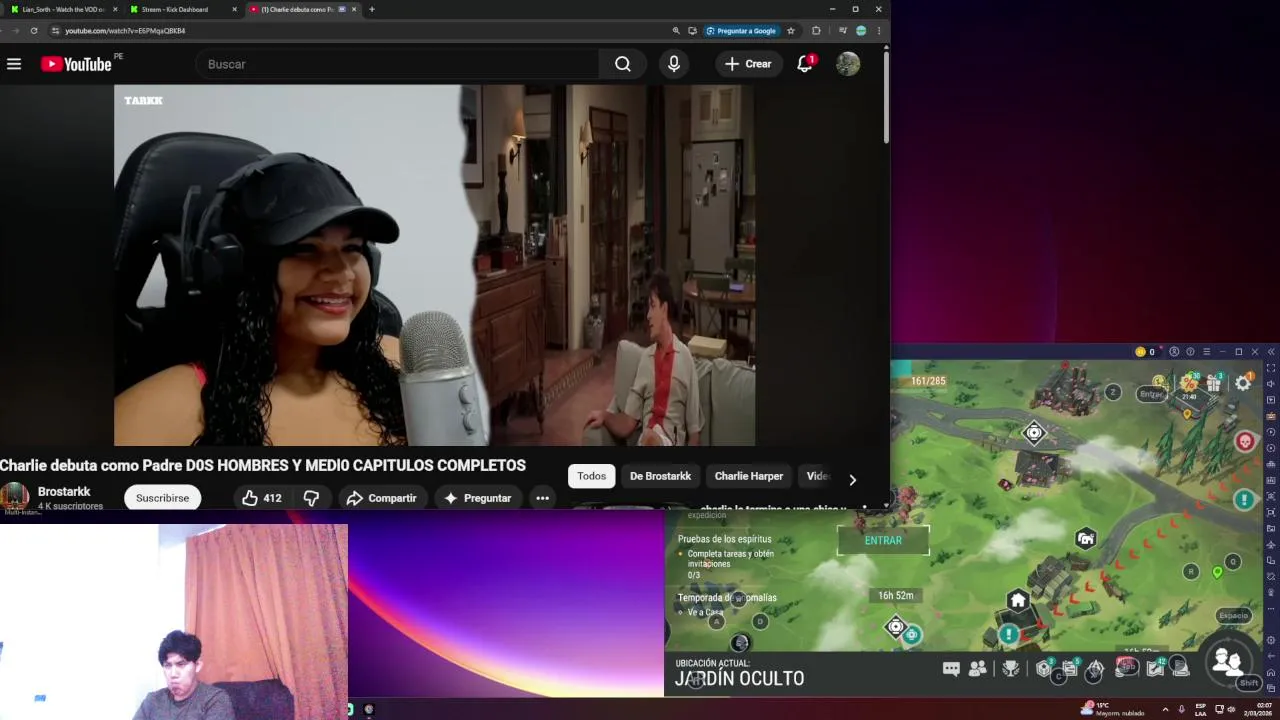Screen dimensions: 1280x720
Task: Tap the green location pin on map
Action: click(1217, 572)
